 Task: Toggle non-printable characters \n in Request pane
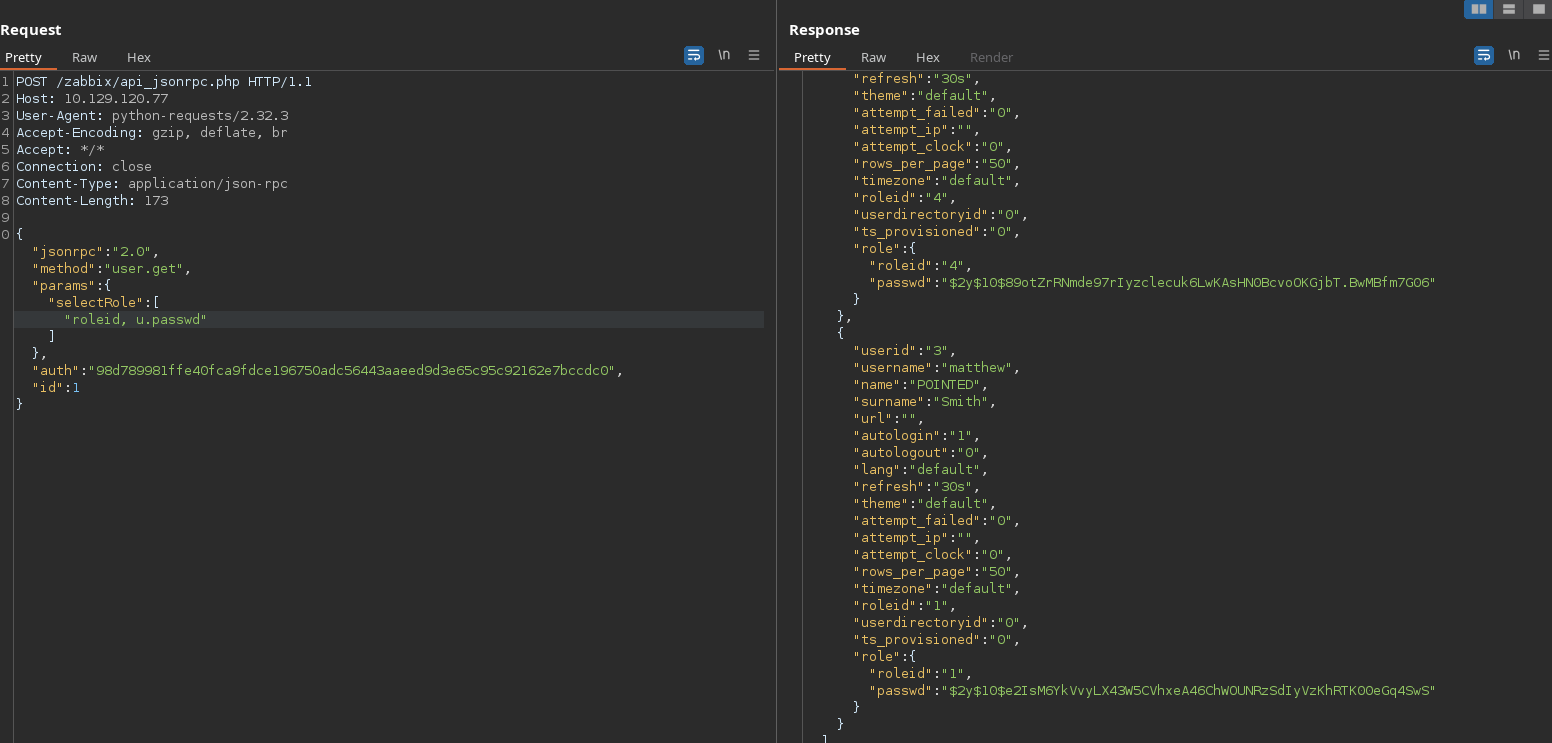(x=724, y=55)
